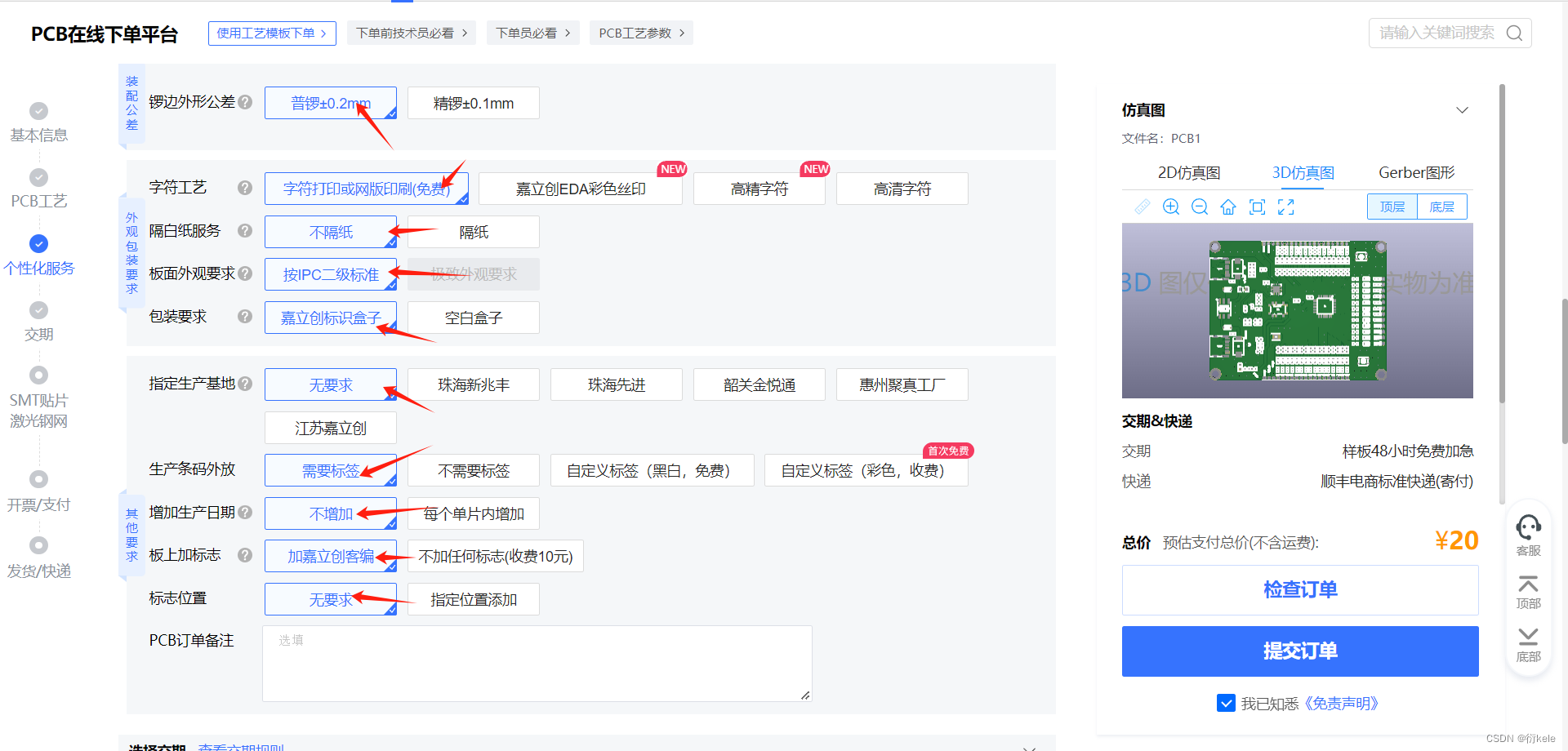Click the right panel scrollbar

coord(1502,242)
